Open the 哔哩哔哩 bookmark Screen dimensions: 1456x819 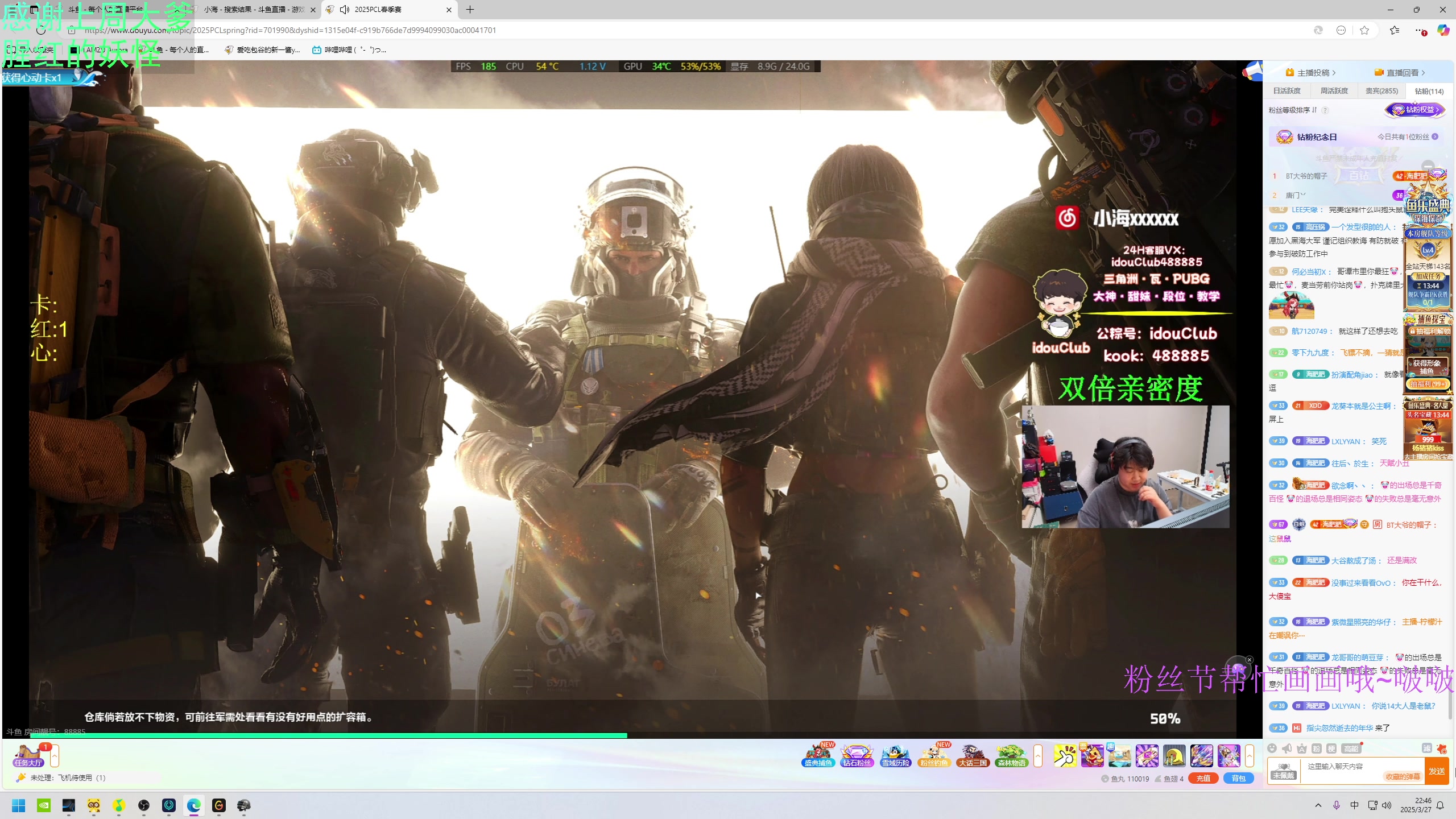tap(349, 50)
